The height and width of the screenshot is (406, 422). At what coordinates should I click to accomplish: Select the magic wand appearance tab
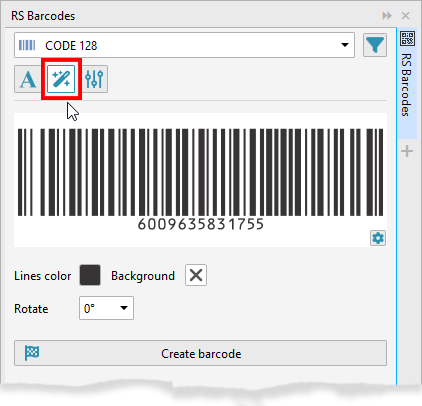61,79
